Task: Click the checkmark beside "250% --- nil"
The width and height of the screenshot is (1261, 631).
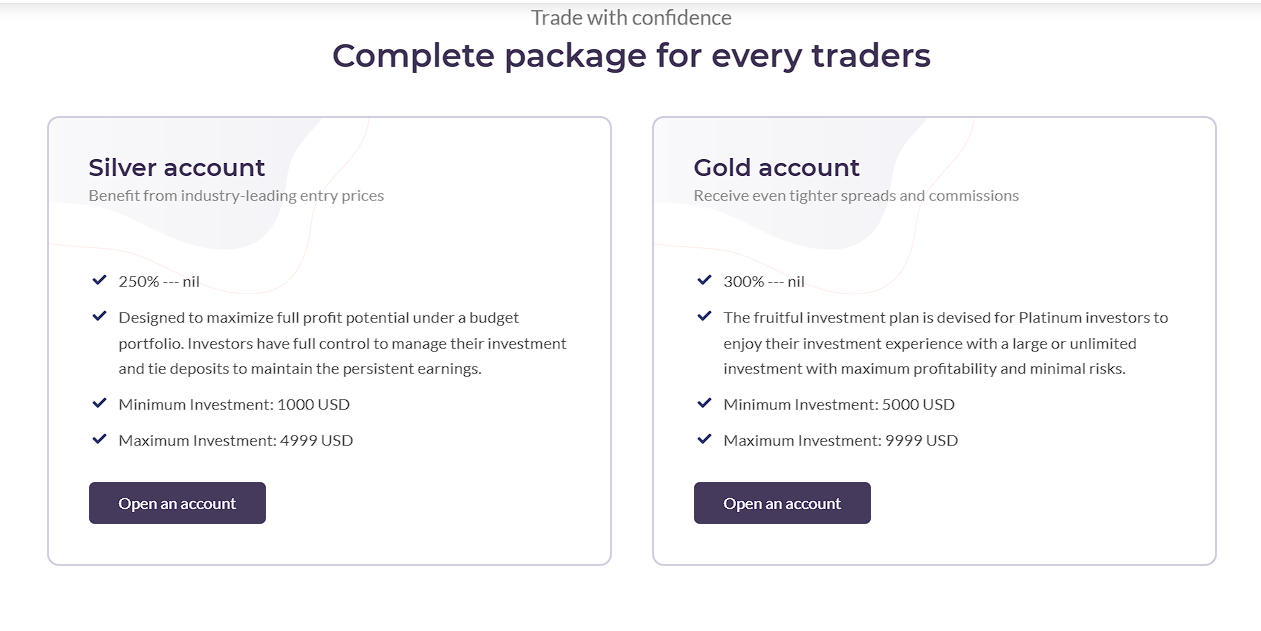Action: click(x=99, y=281)
